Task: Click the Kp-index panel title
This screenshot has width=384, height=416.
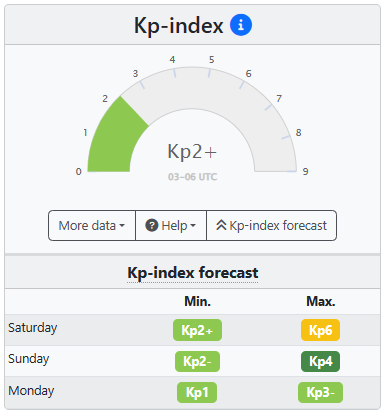Action: 179,25
